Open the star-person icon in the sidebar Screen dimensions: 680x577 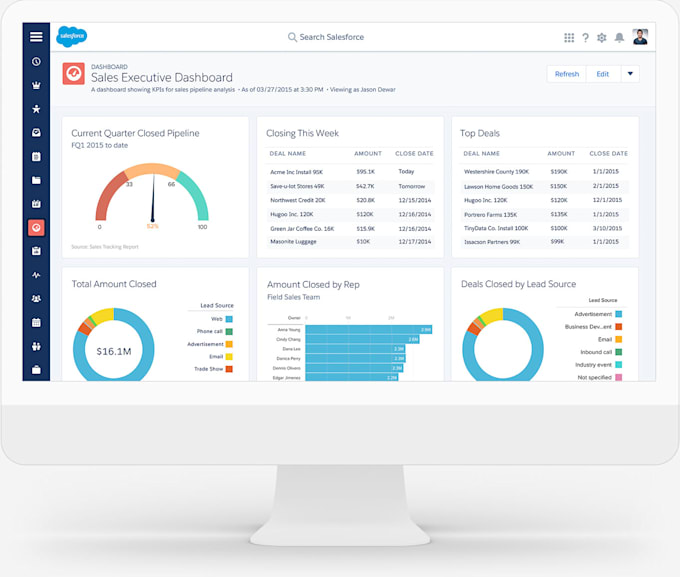point(36,109)
